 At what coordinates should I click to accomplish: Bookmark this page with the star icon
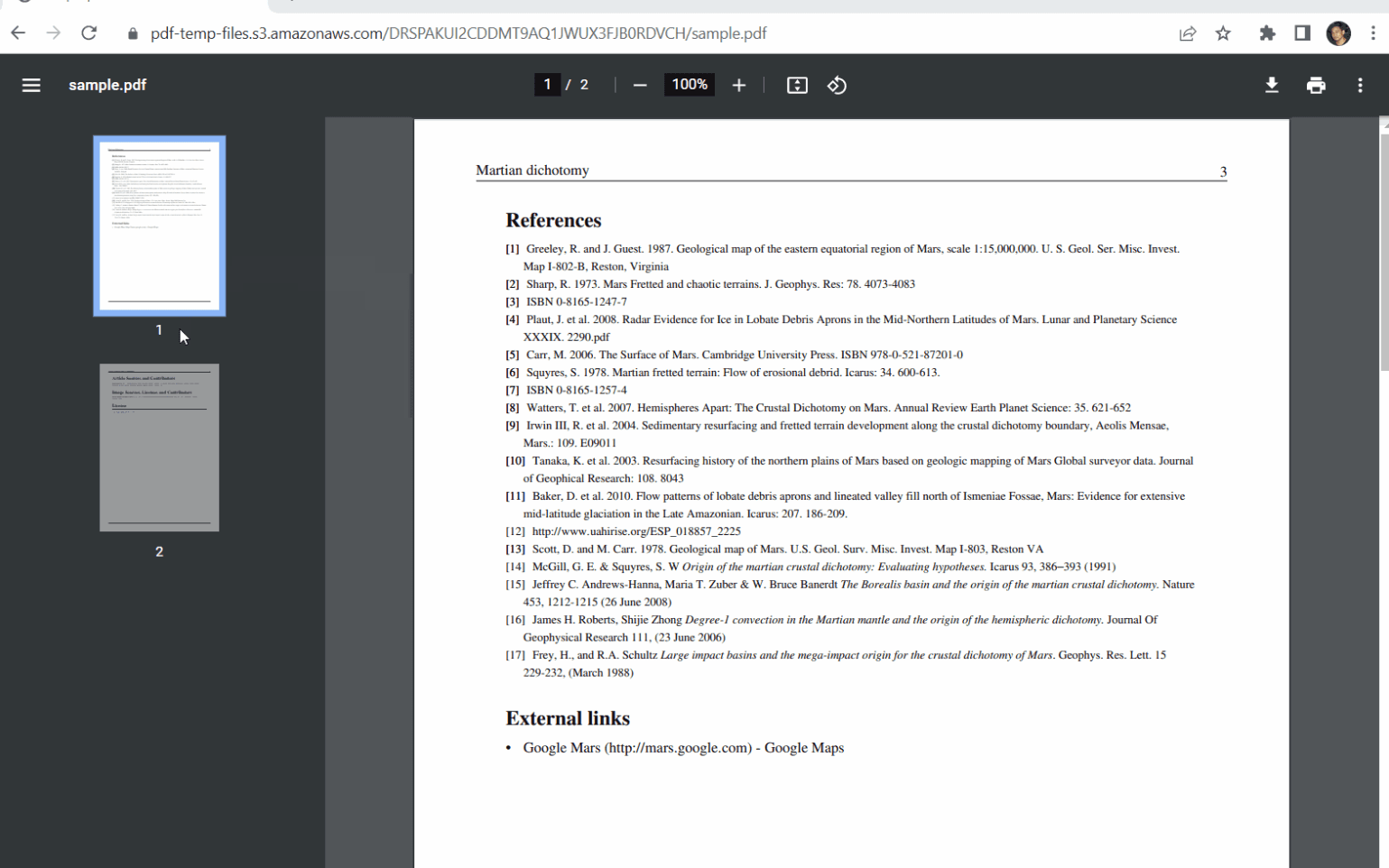(x=1222, y=32)
